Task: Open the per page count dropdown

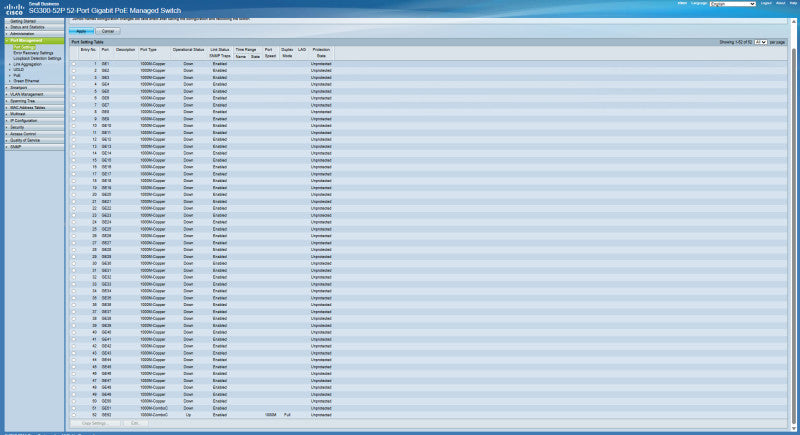Action: (x=761, y=42)
